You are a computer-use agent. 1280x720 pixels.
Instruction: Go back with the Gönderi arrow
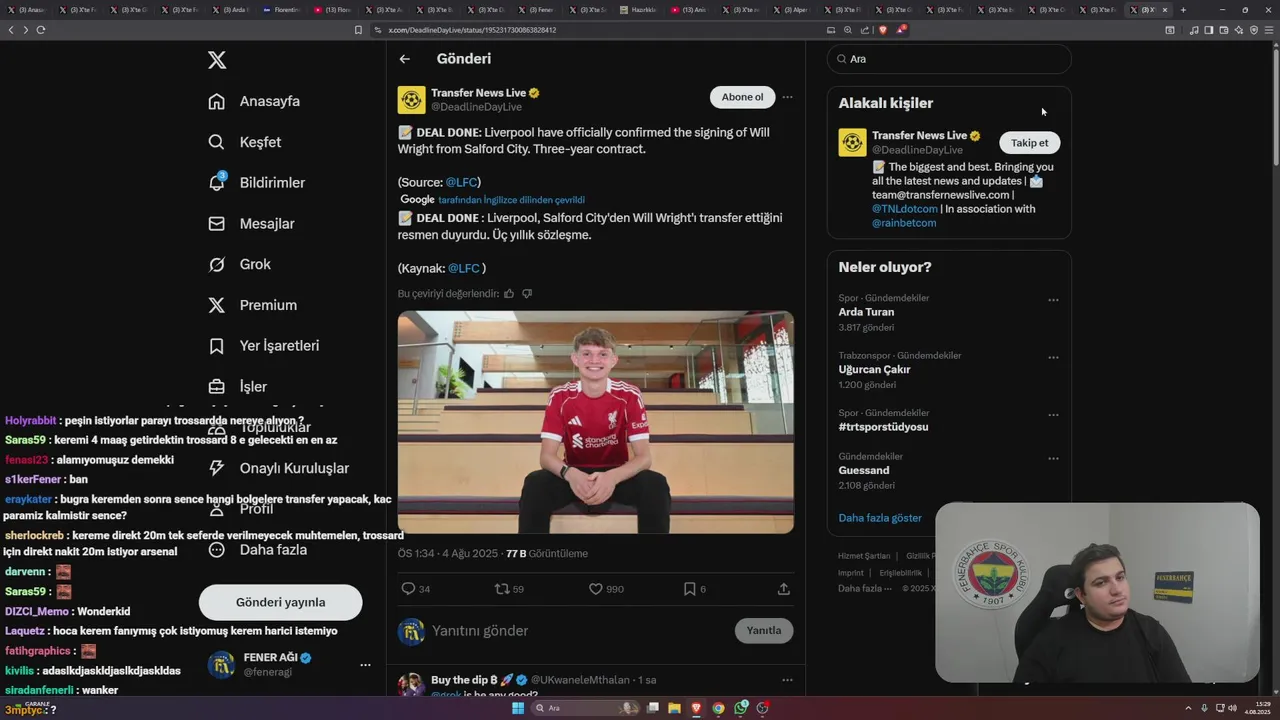pos(405,59)
